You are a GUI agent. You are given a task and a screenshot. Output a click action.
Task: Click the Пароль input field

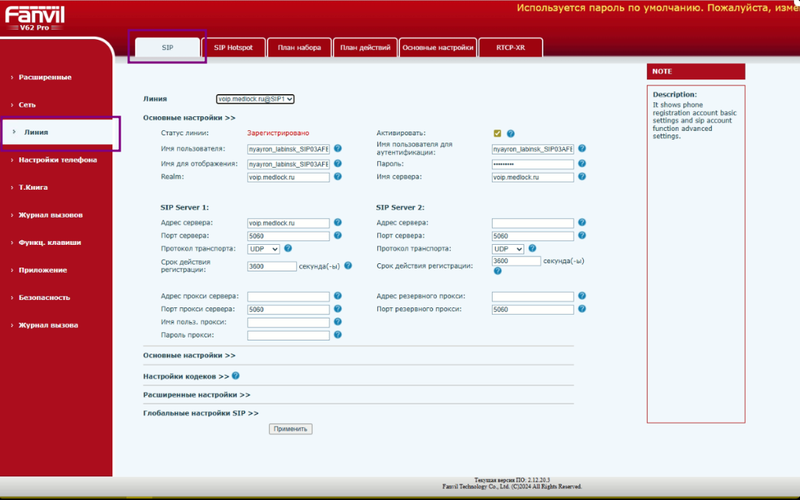pos(533,164)
